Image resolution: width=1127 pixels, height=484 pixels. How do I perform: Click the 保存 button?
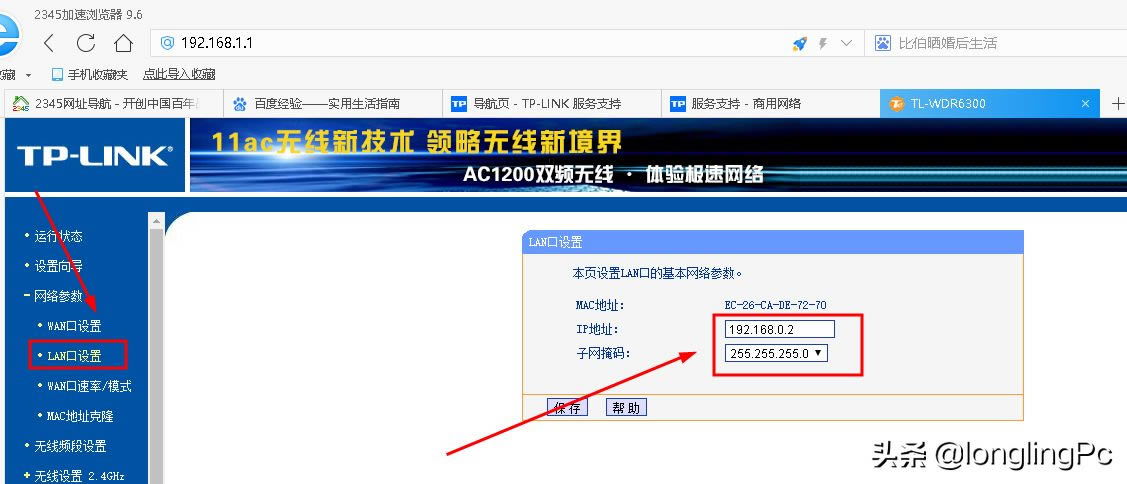pyautogui.click(x=567, y=407)
